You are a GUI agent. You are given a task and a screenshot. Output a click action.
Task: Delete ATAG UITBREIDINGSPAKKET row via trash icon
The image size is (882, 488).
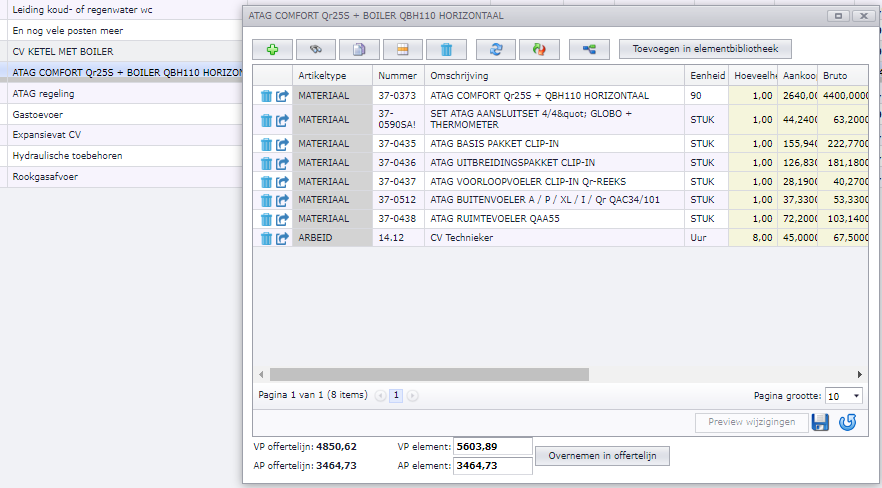tap(267, 163)
